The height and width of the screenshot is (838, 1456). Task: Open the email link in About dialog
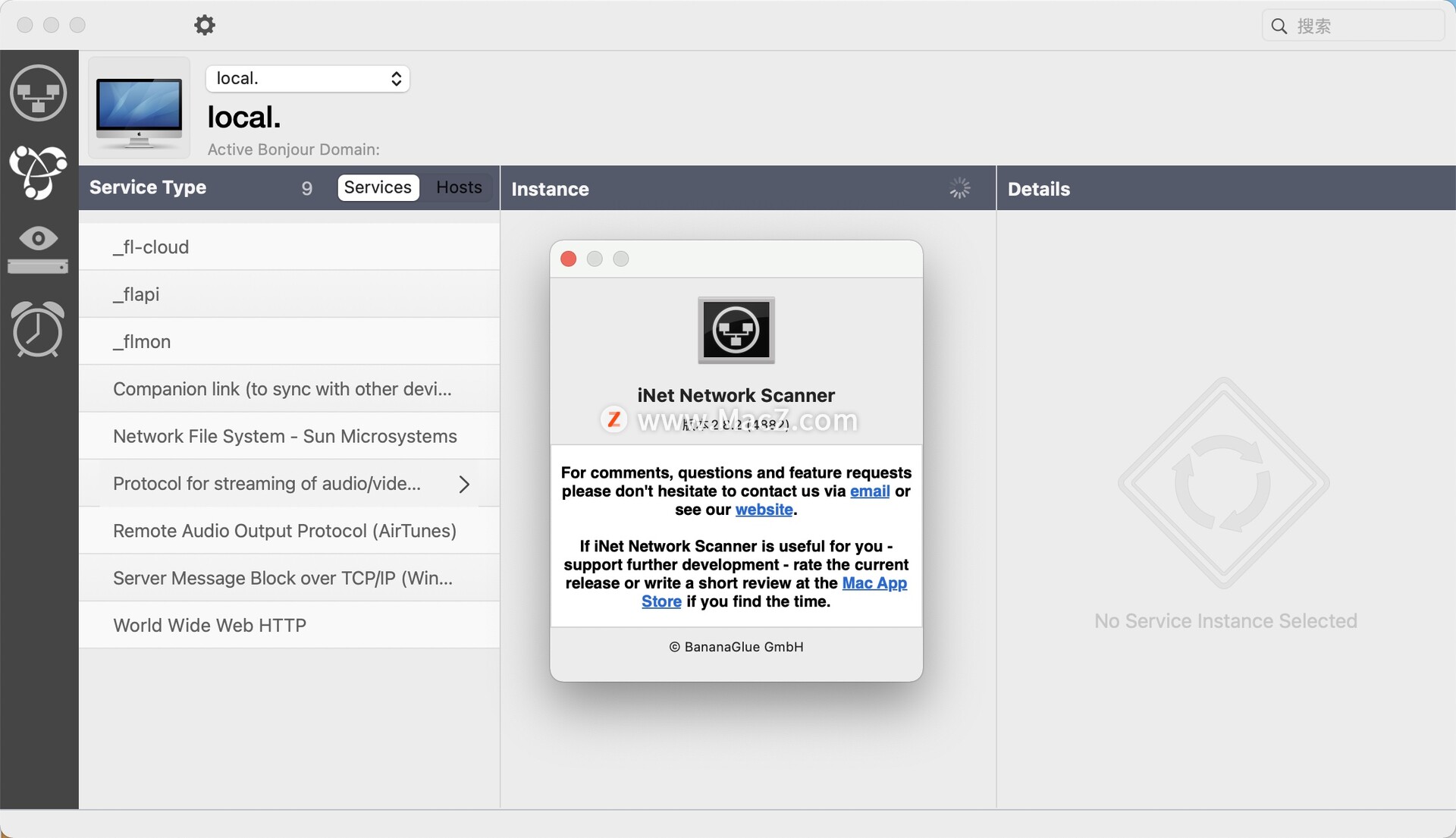pos(870,491)
